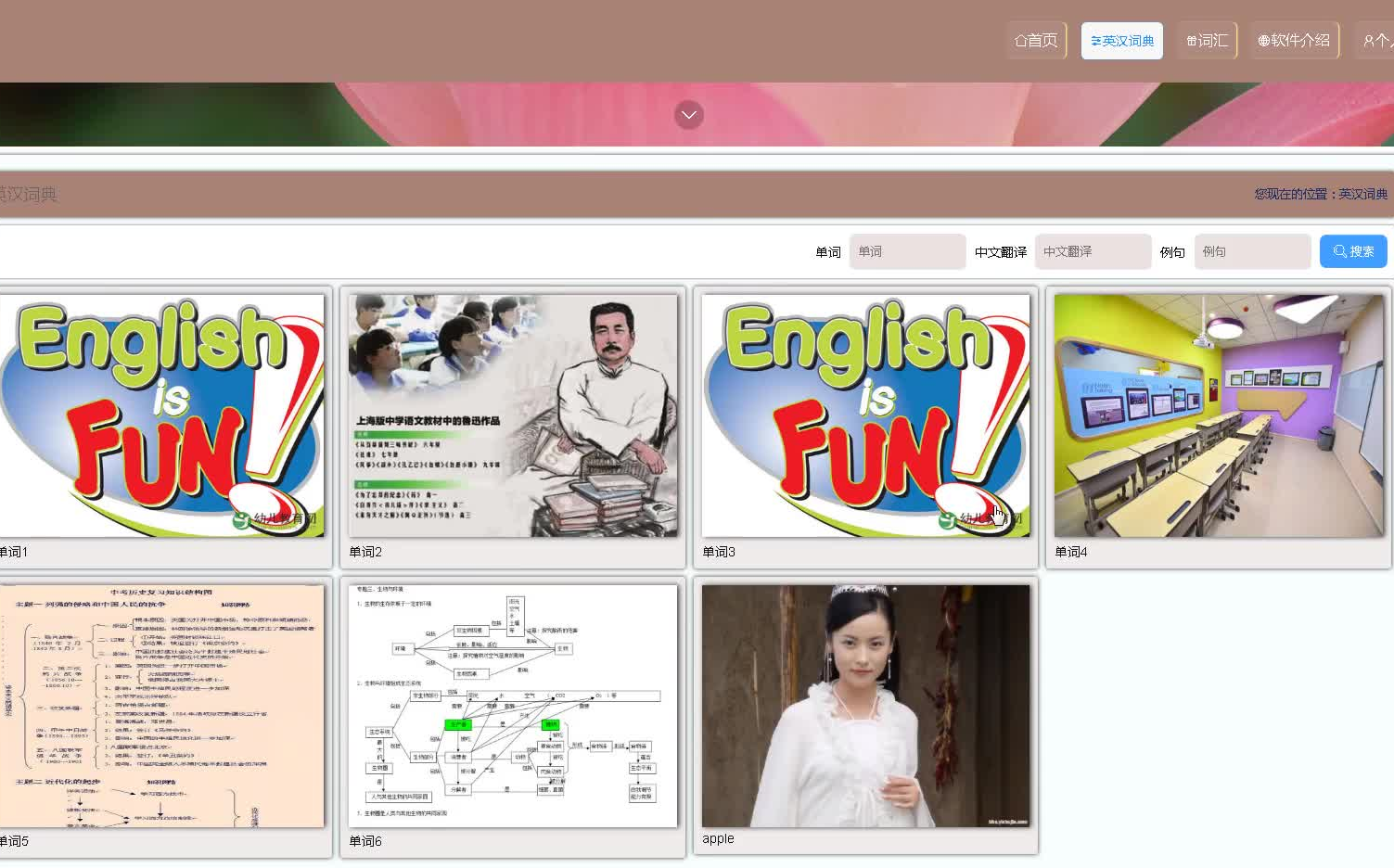Open the 软件介绍 menu item

click(x=1294, y=41)
